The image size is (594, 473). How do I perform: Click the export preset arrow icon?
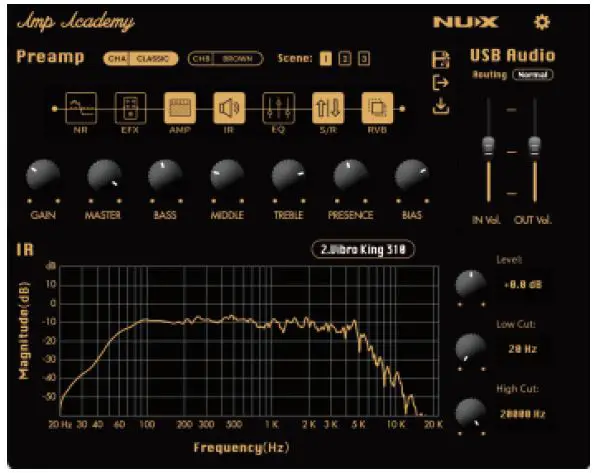pos(441,83)
